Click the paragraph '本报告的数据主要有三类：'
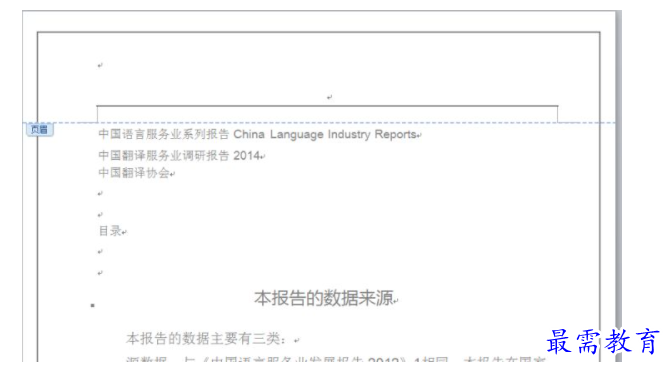The width and height of the screenshot is (668, 373). click(206, 339)
